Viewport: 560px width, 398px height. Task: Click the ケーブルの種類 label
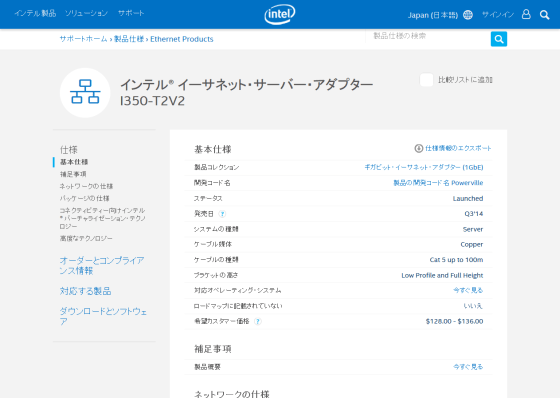(216, 260)
